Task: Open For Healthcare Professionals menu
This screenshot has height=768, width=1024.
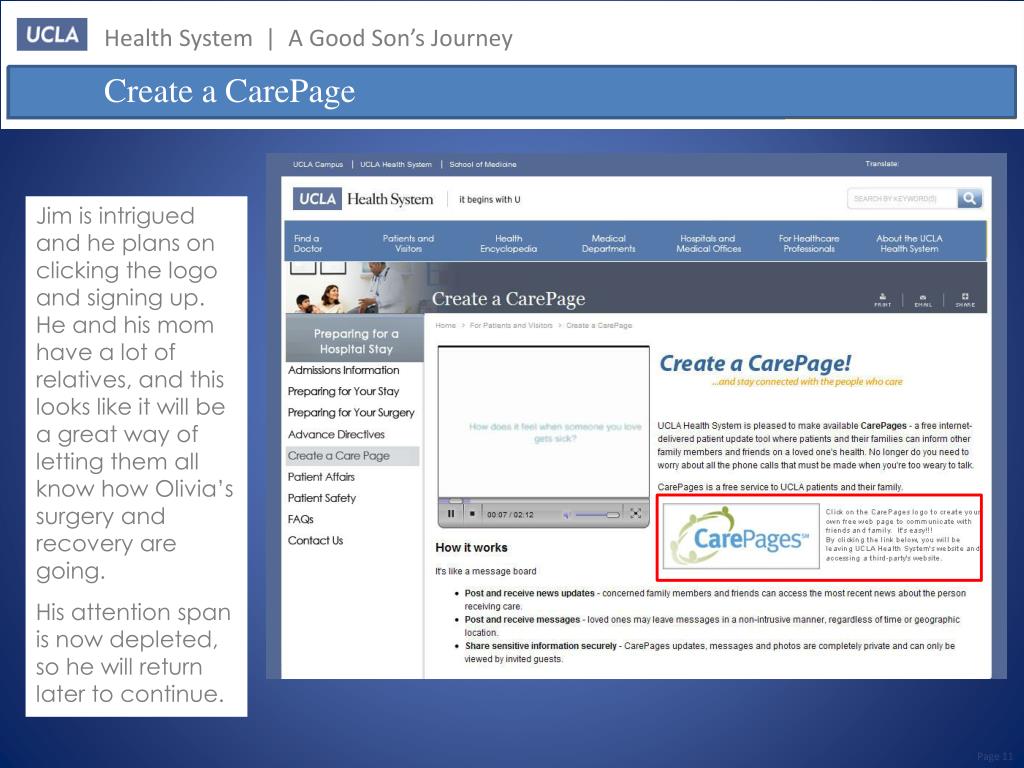Action: click(x=808, y=244)
